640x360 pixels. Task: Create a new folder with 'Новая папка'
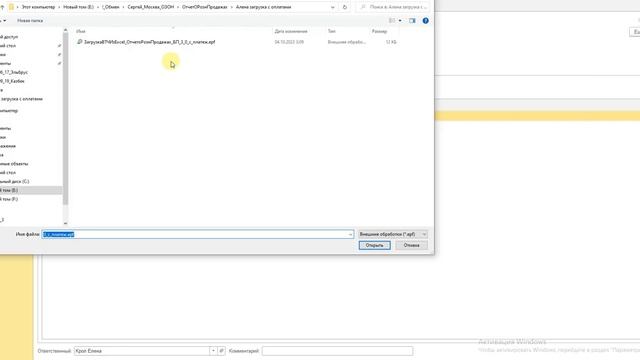coord(30,20)
